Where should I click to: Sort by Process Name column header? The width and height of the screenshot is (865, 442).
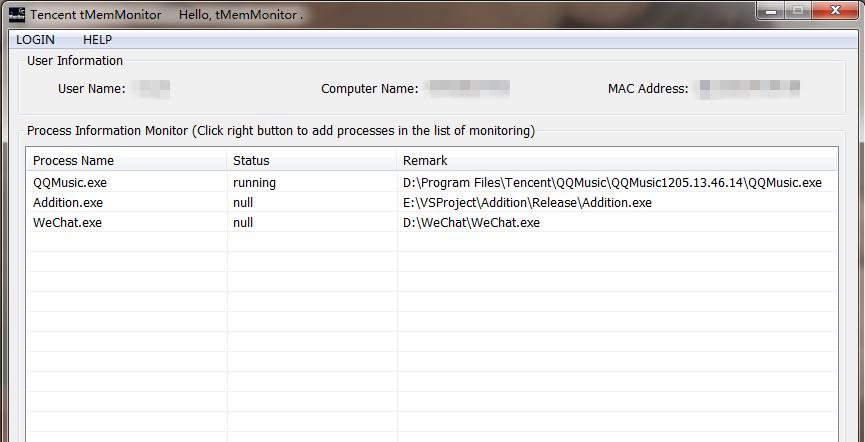(126, 161)
